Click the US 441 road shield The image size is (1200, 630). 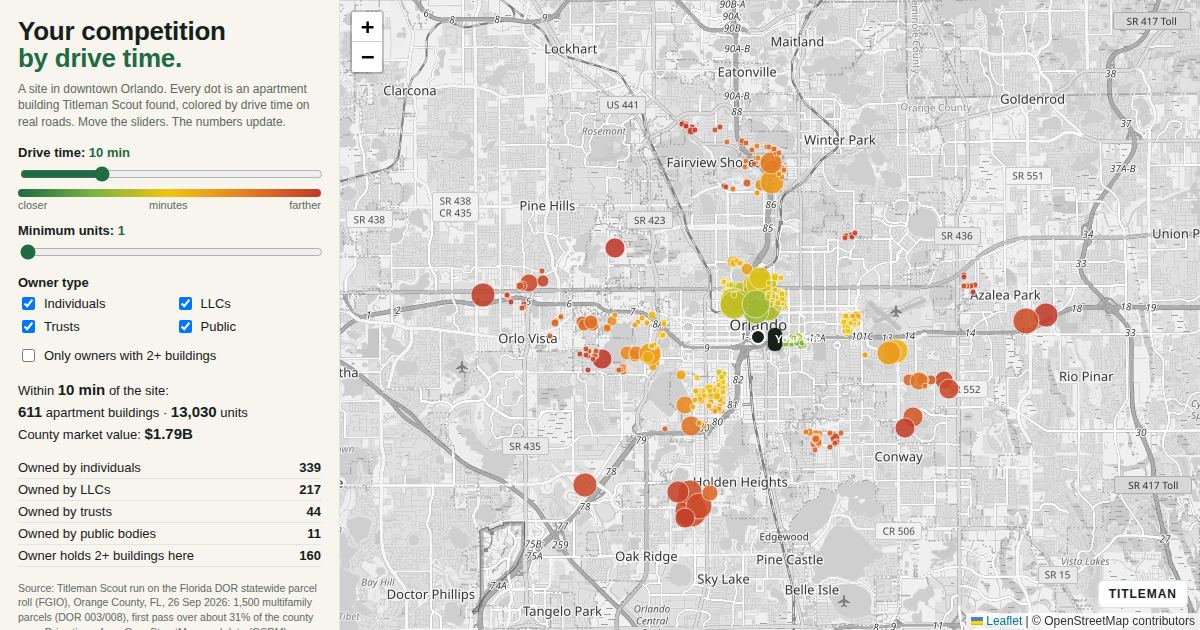coord(621,105)
